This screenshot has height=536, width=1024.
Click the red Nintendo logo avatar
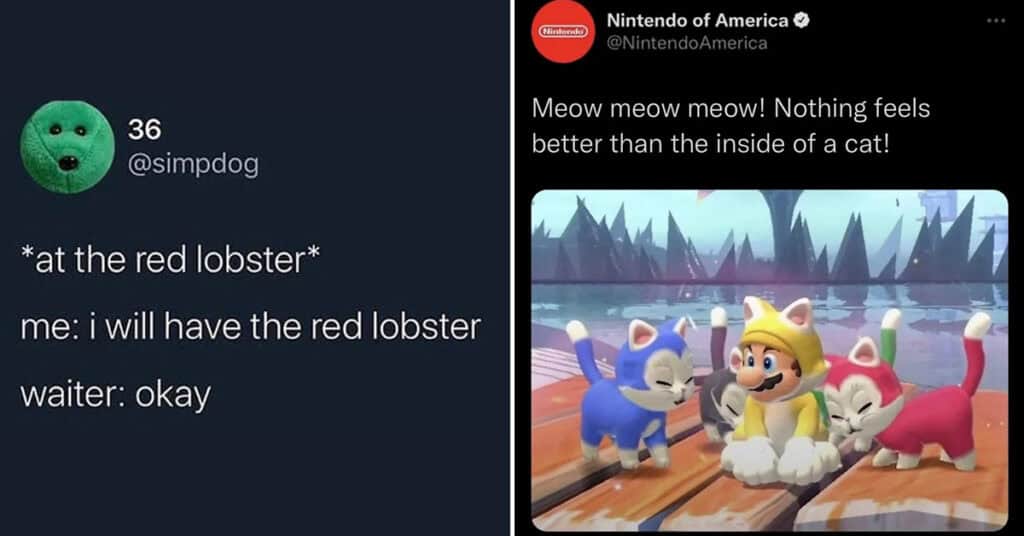pos(566,33)
